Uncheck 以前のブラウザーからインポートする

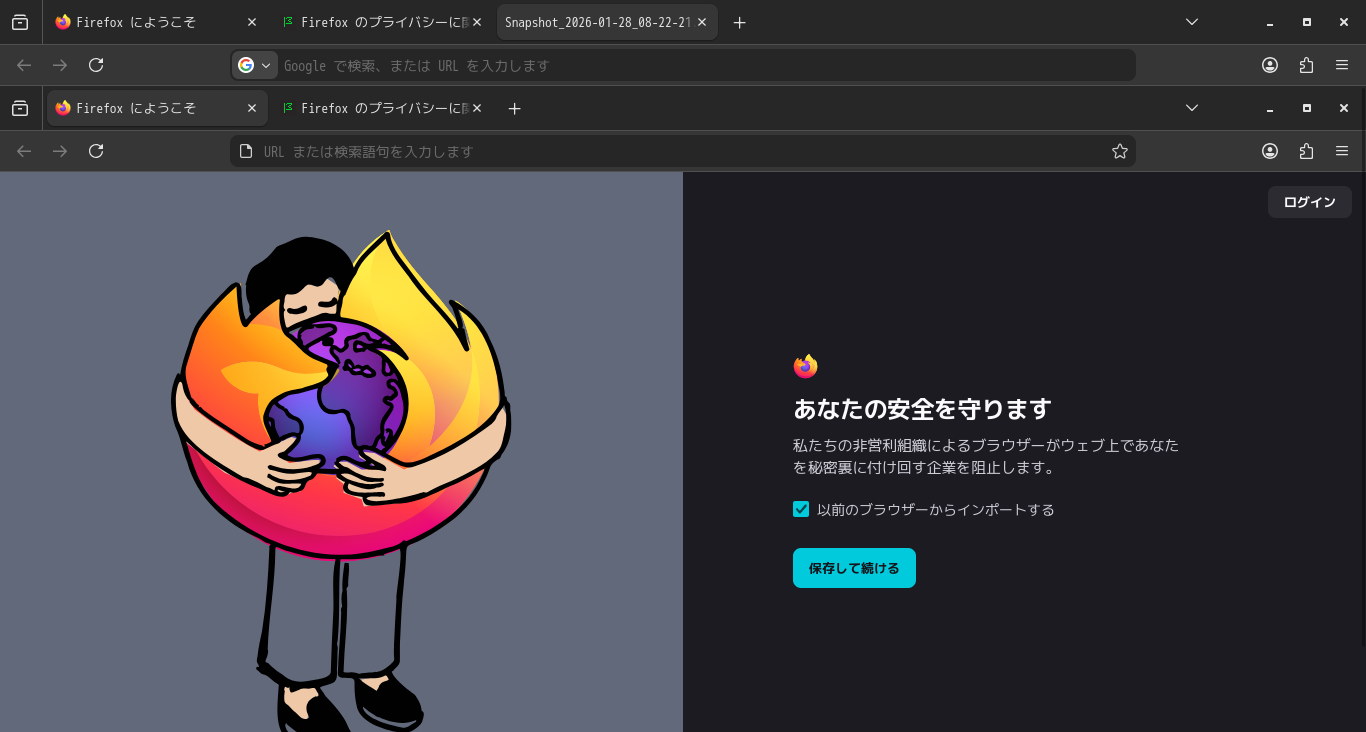801,509
